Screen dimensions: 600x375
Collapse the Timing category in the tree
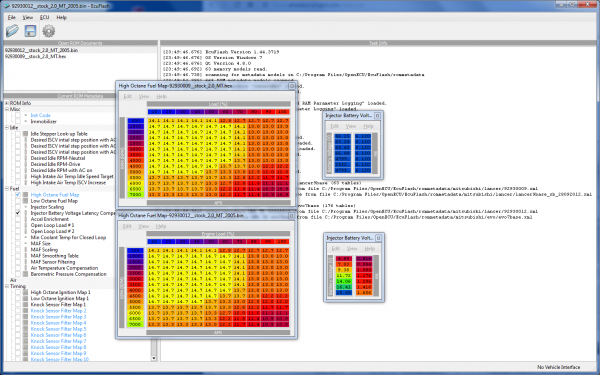[7, 286]
